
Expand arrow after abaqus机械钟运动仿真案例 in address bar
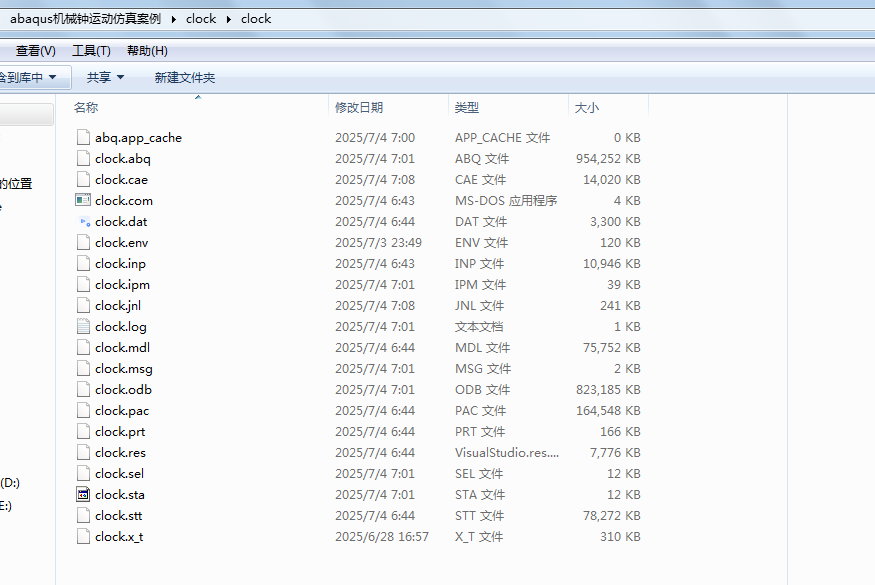pyautogui.click(x=174, y=20)
